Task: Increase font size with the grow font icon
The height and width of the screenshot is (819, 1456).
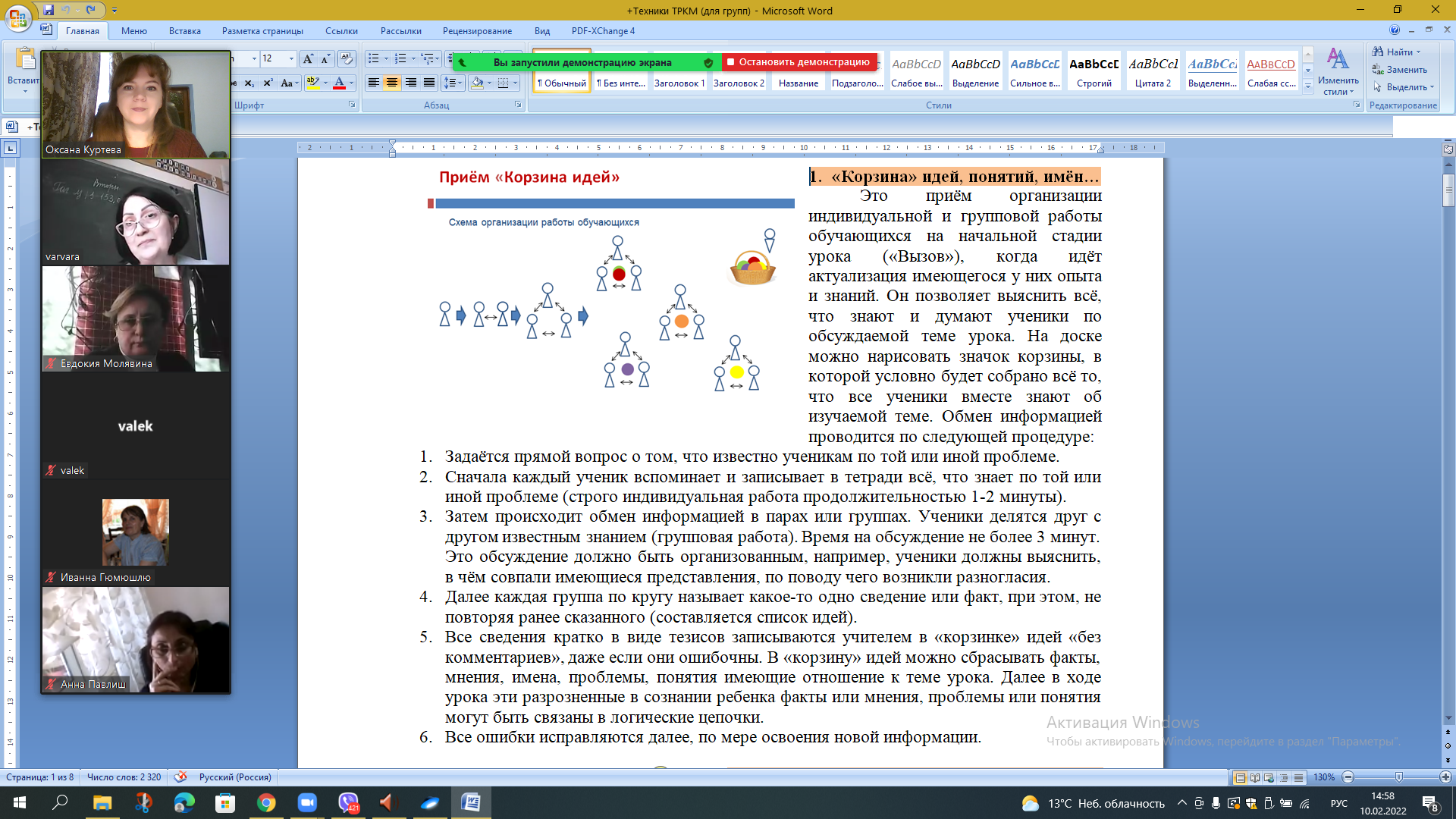Action: pyautogui.click(x=307, y=59)
